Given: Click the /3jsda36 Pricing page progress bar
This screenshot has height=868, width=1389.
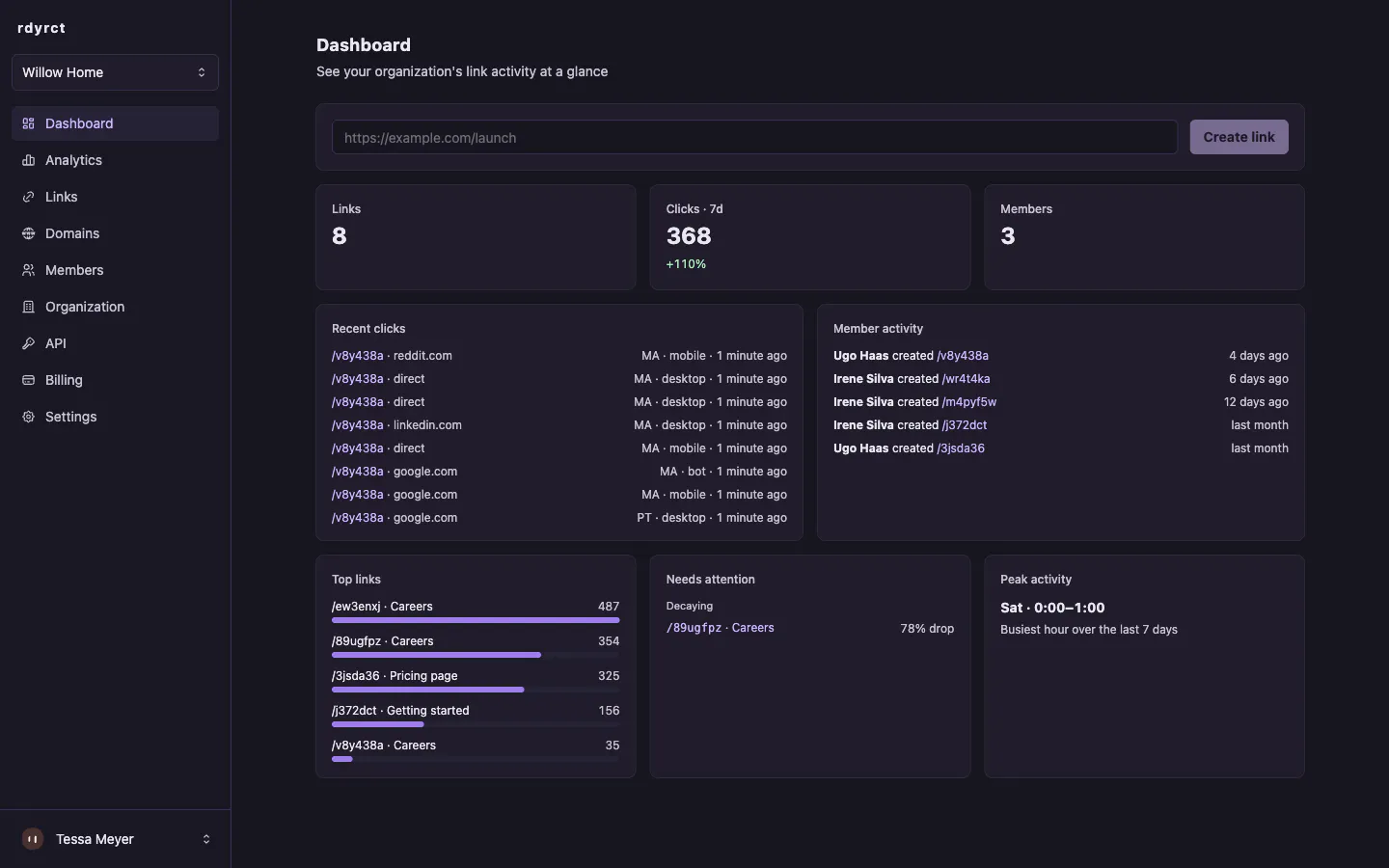Looking at the screenshot, I should (476, 690).
